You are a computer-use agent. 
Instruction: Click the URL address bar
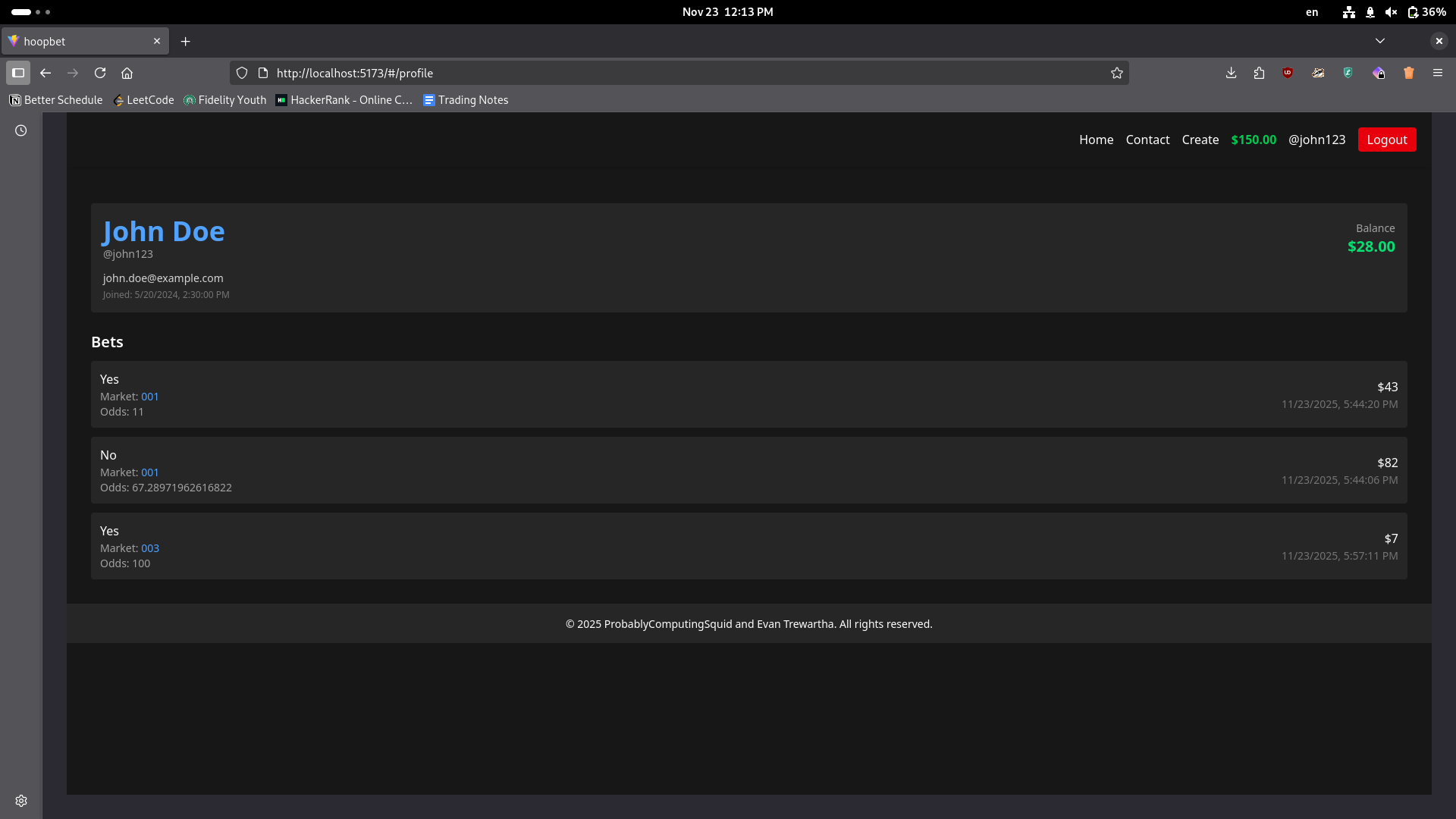(x=682, y=73)
